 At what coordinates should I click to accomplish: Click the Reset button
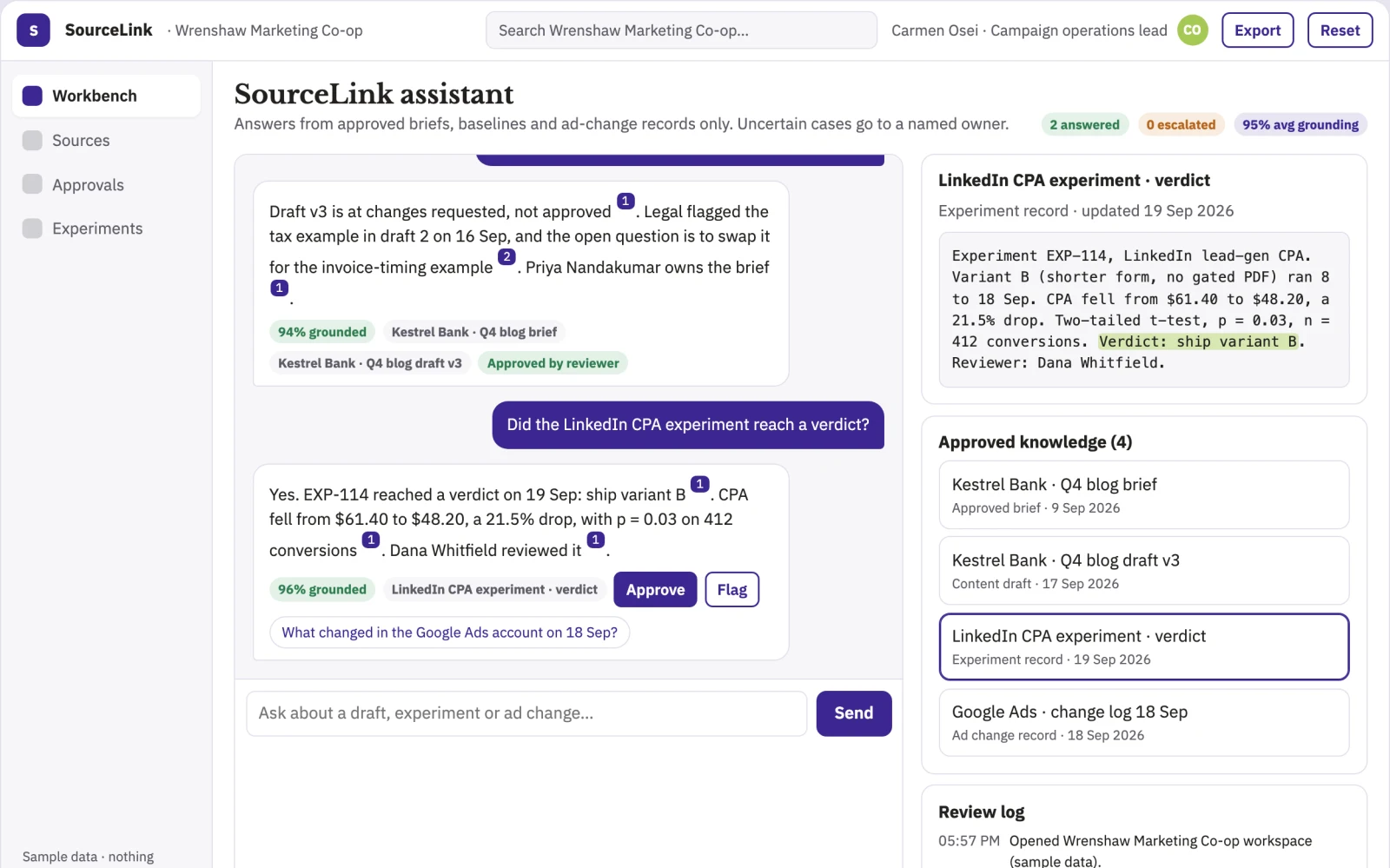point(1340,30)
